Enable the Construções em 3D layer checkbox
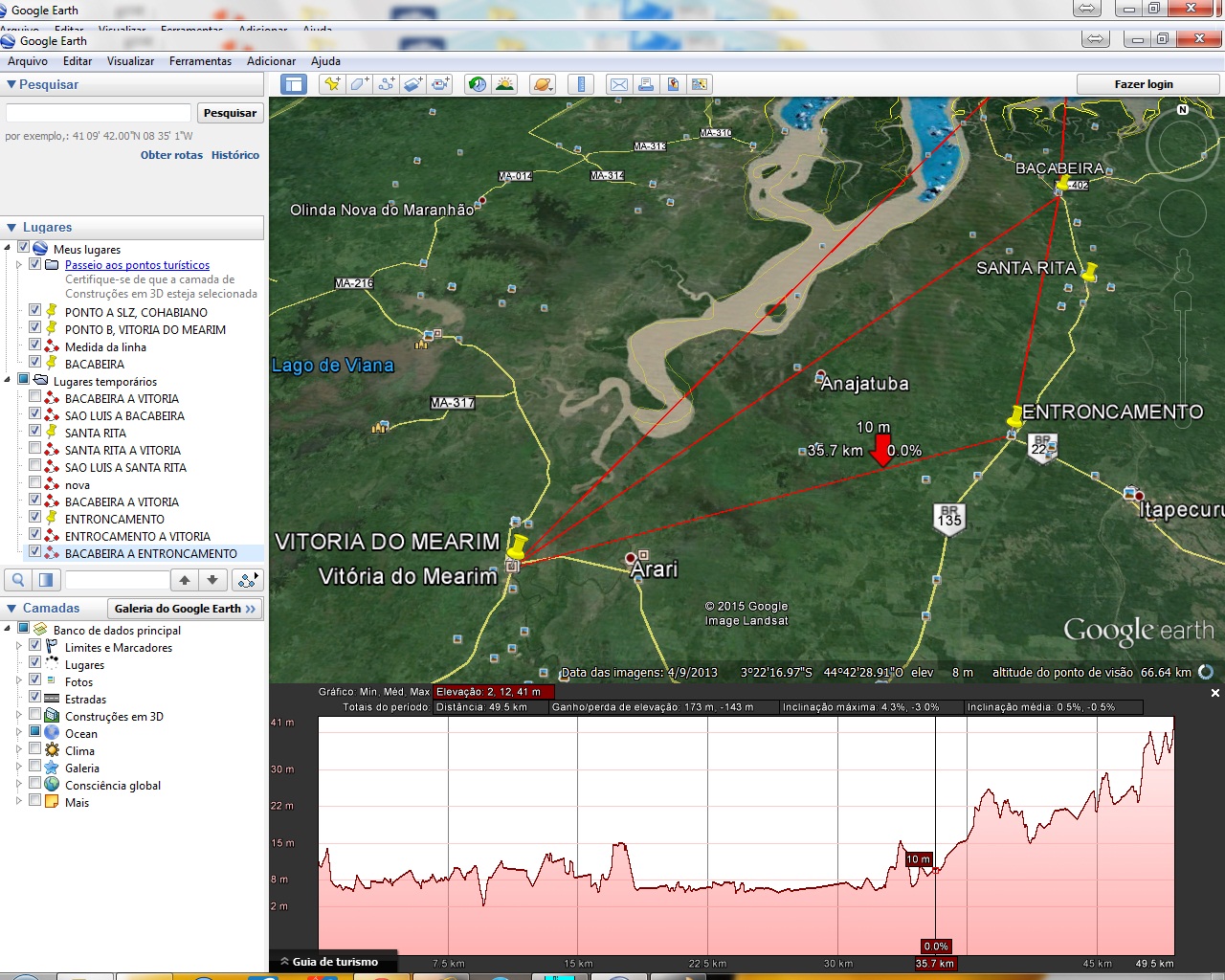This screenshot has width=1225, height=980. tap(35, 714)
